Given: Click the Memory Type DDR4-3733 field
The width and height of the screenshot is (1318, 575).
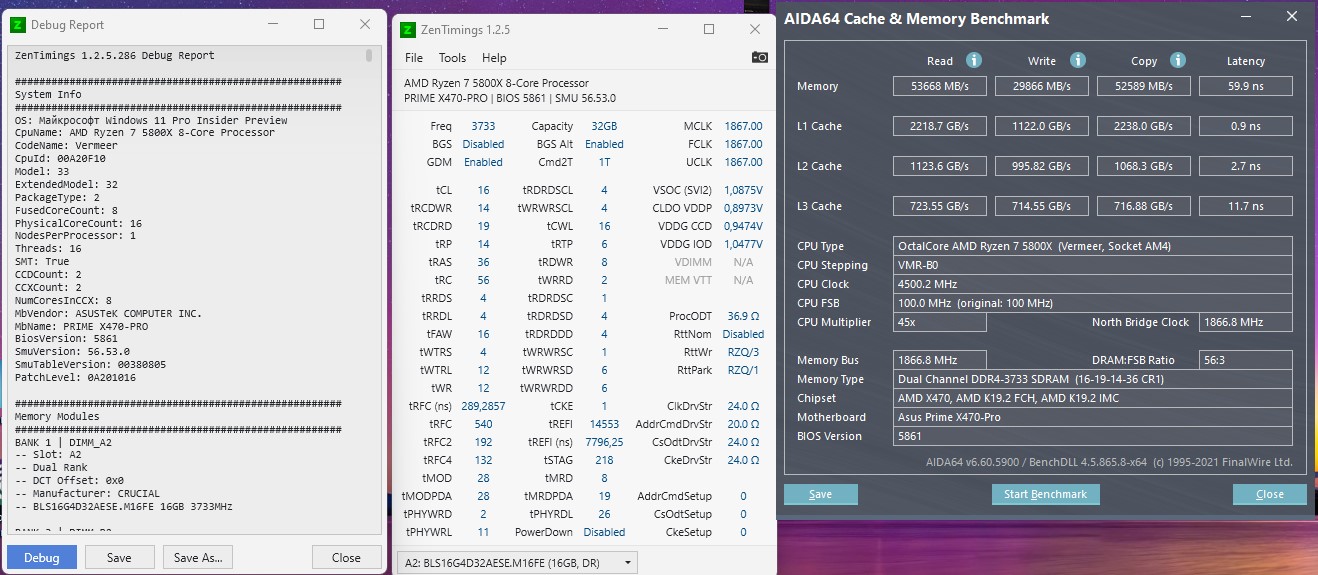Looking at the screenshot, I should click(1092, 379).
